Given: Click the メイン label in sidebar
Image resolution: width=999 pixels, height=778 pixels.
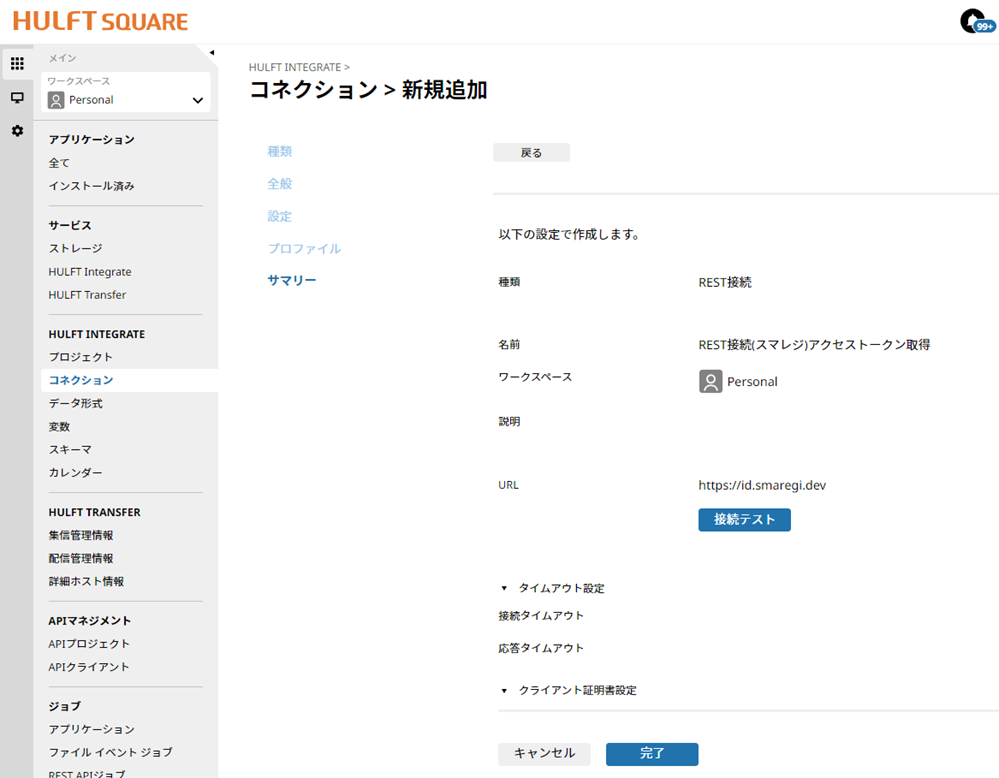Looking at the screenshot, I should point(62,58).
